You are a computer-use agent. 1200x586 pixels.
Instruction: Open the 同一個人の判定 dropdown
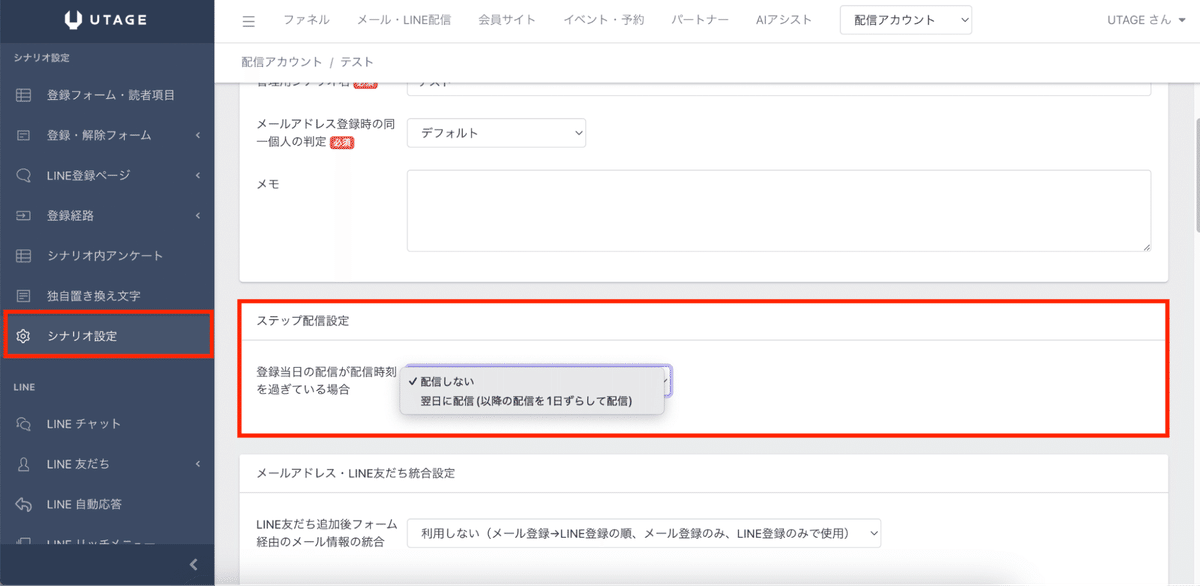coord(496,133)
